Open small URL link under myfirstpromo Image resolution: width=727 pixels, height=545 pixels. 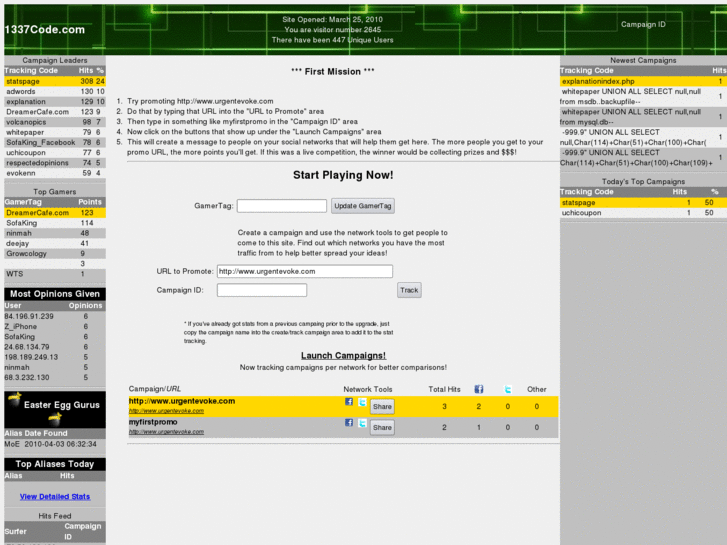click(x=166, y=432)
